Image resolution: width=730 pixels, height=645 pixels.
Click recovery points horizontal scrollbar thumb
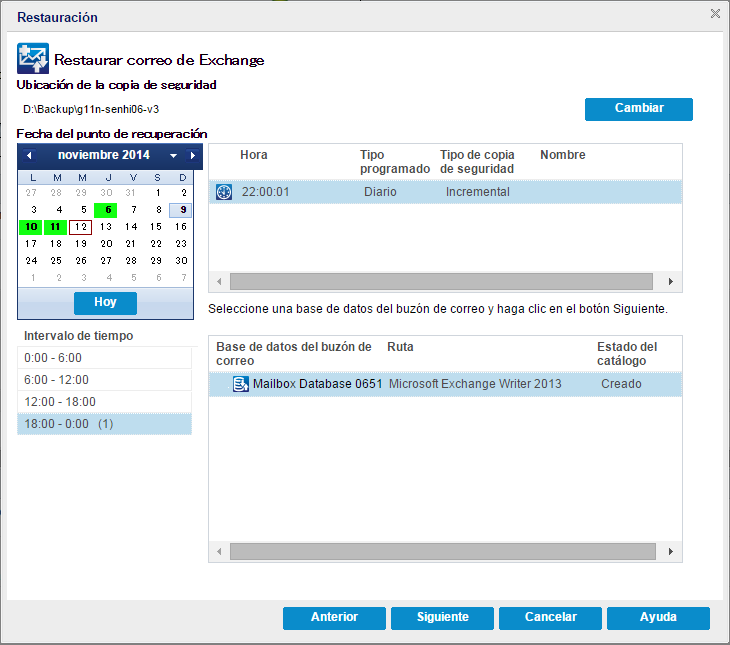point(441,282)
